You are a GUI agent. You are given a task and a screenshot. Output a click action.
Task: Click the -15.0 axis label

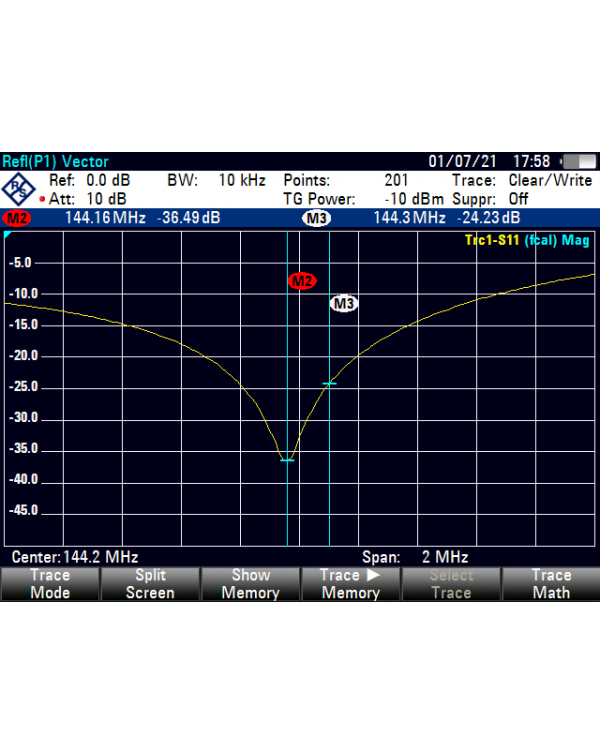23,325
